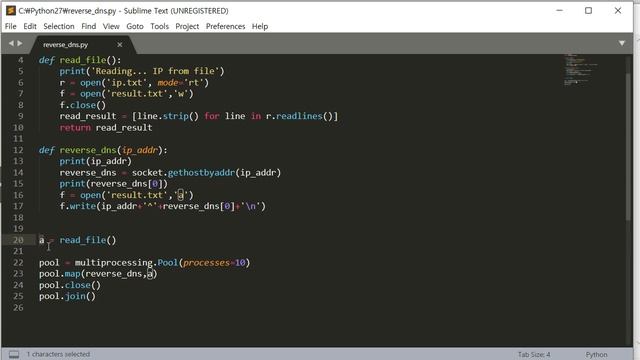640x360 pixels.
Task: Go to previous tab with left arrow
Action: point(11,43)
